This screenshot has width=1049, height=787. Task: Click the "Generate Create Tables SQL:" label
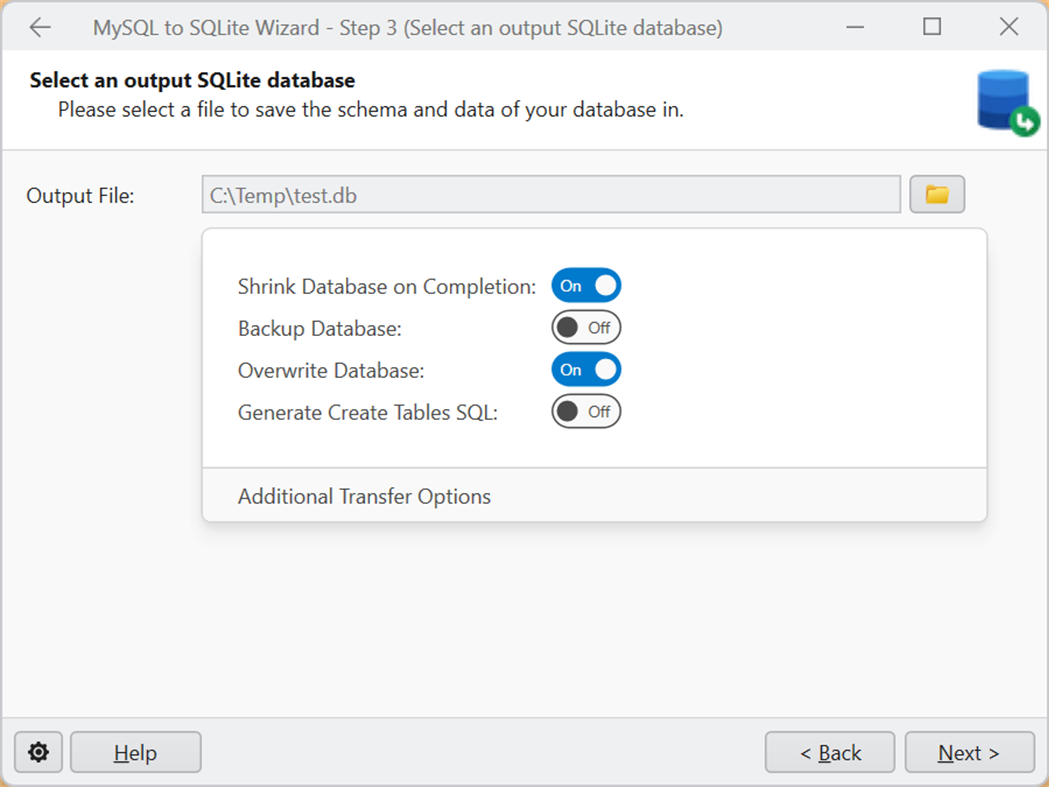(x=367, y=413)
